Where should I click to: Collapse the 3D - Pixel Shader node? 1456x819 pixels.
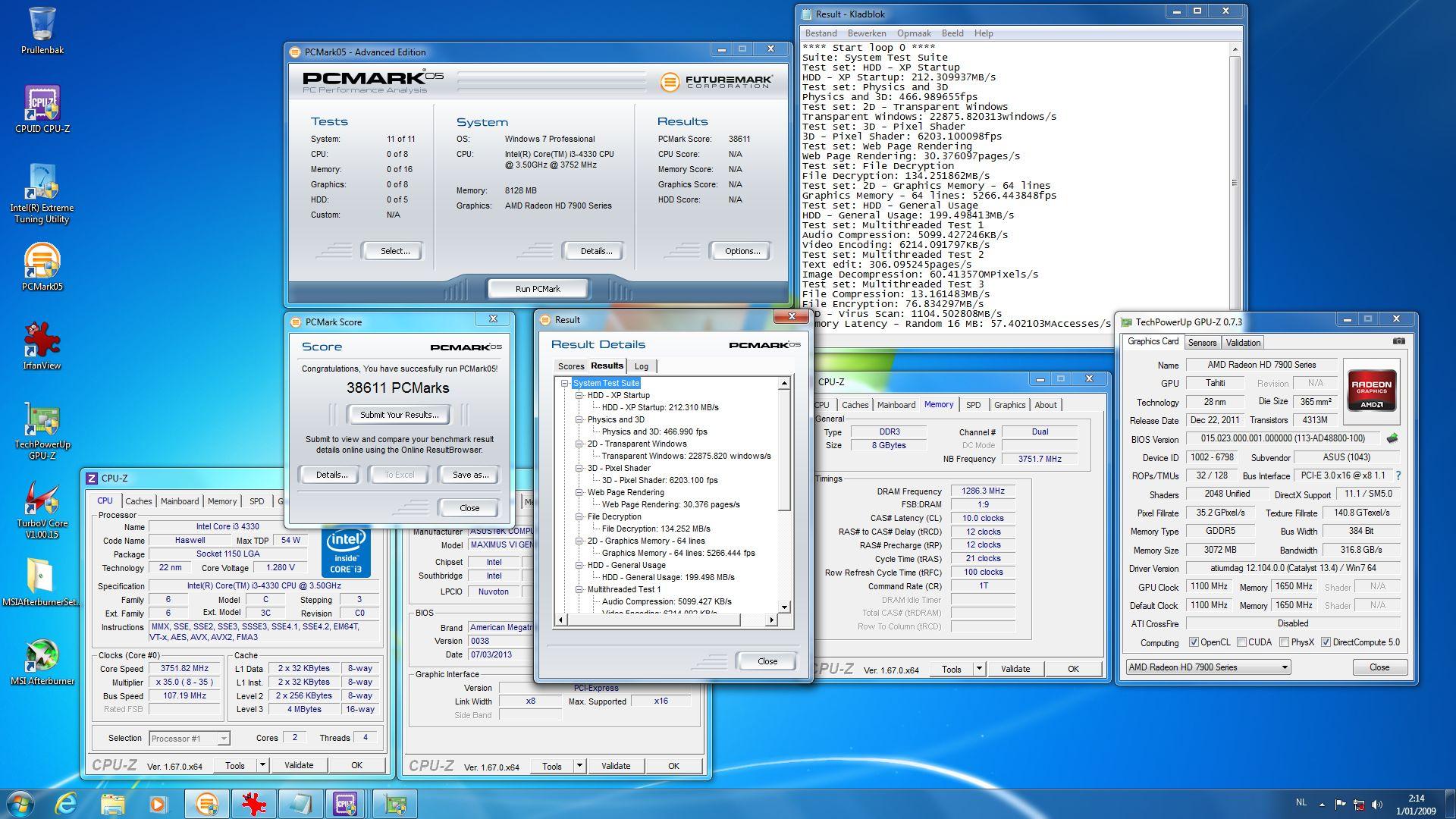579,469
